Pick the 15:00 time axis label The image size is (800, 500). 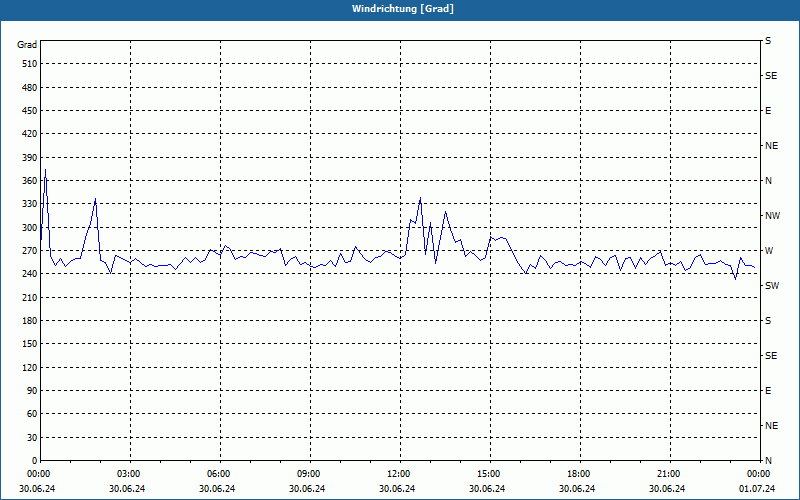(x=489, y=473)
